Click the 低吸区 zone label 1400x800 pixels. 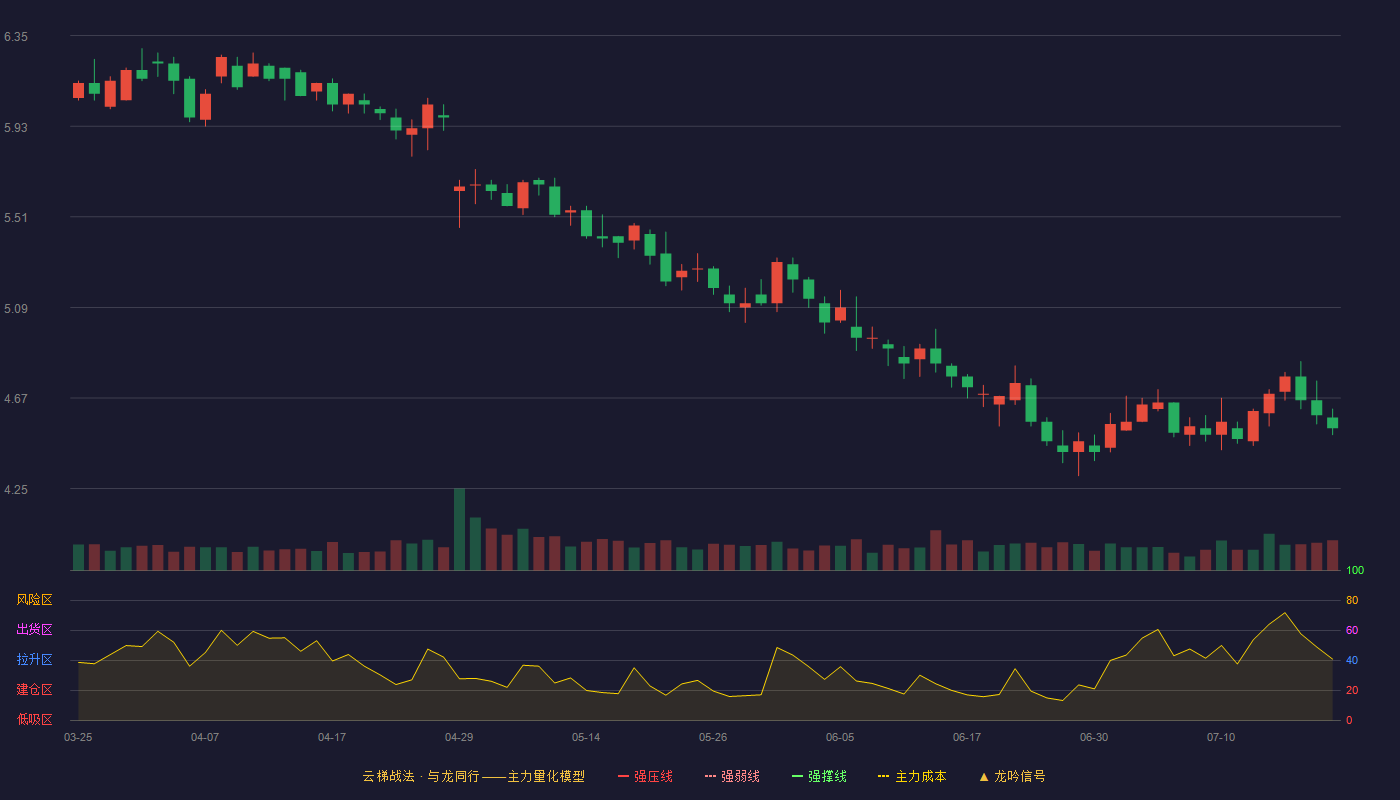click(x=34, y=720)
